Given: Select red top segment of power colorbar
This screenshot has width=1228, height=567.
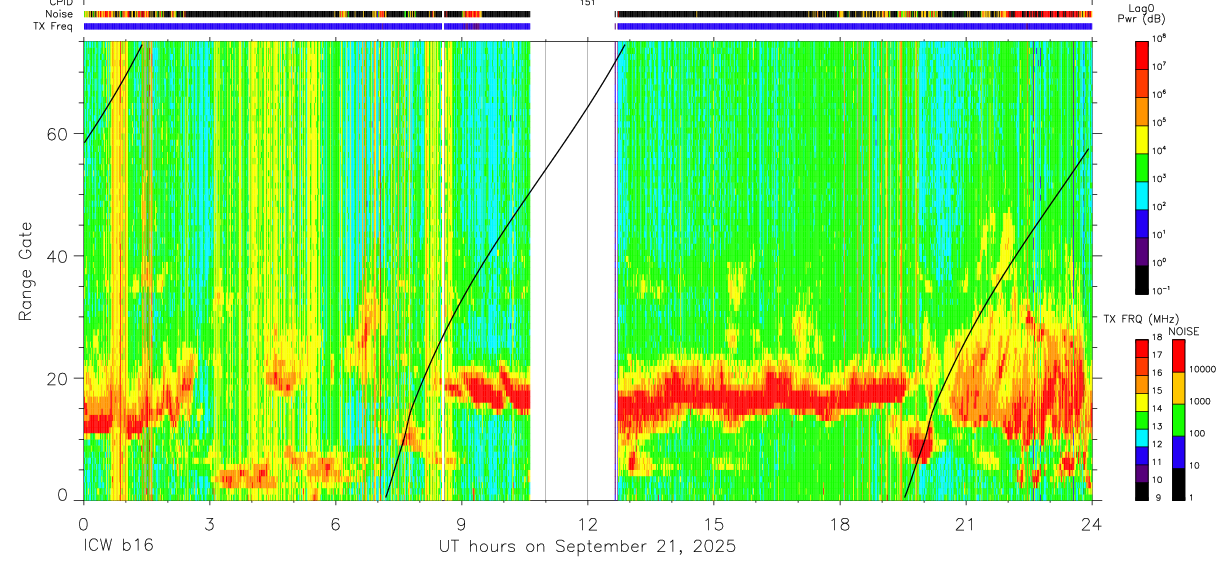Looking at the screenshot, I should pos(1142,54).
